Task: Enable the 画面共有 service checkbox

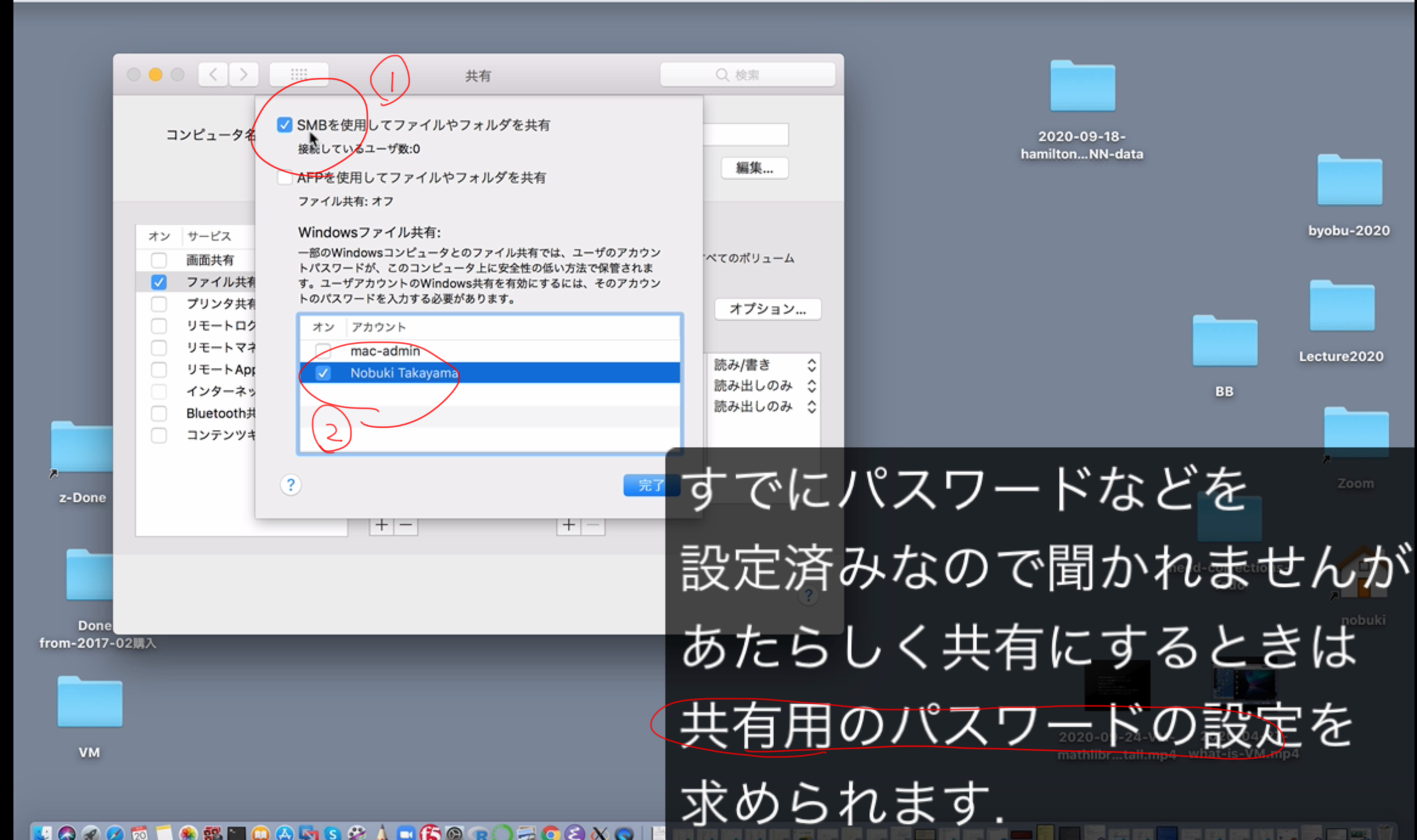Action: (x=159, y=260)
